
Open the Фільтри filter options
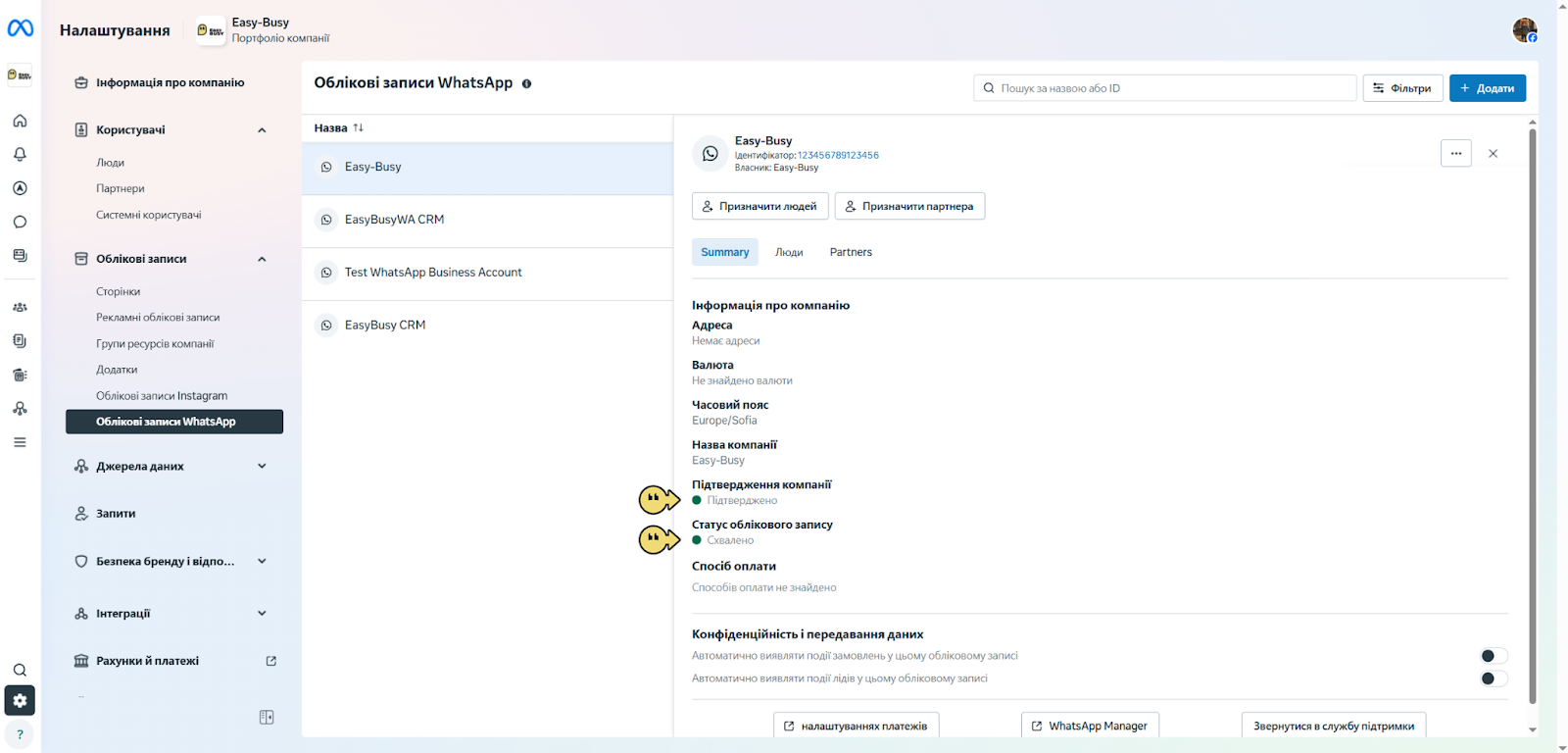[1402, 88]
